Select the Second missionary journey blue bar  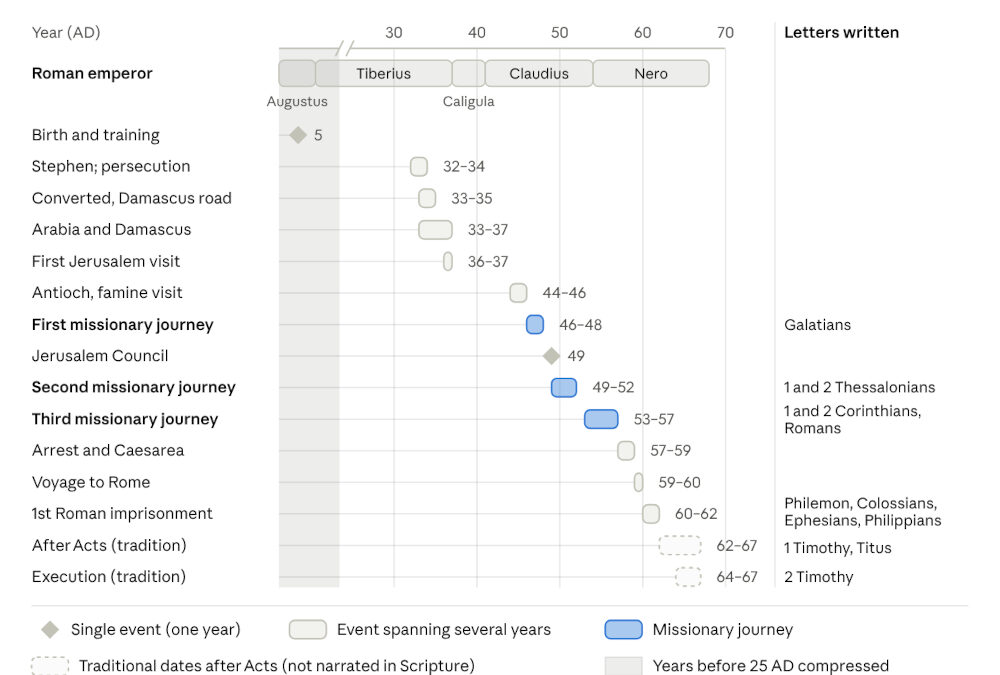click(x=564, y=387)
